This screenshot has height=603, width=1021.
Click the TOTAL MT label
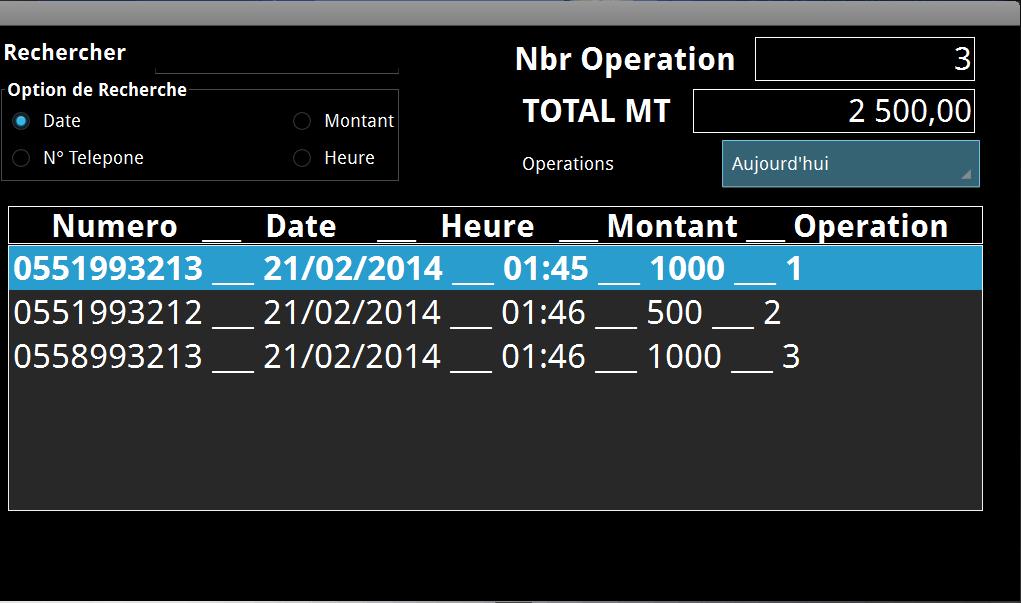[x=596, y=111]
